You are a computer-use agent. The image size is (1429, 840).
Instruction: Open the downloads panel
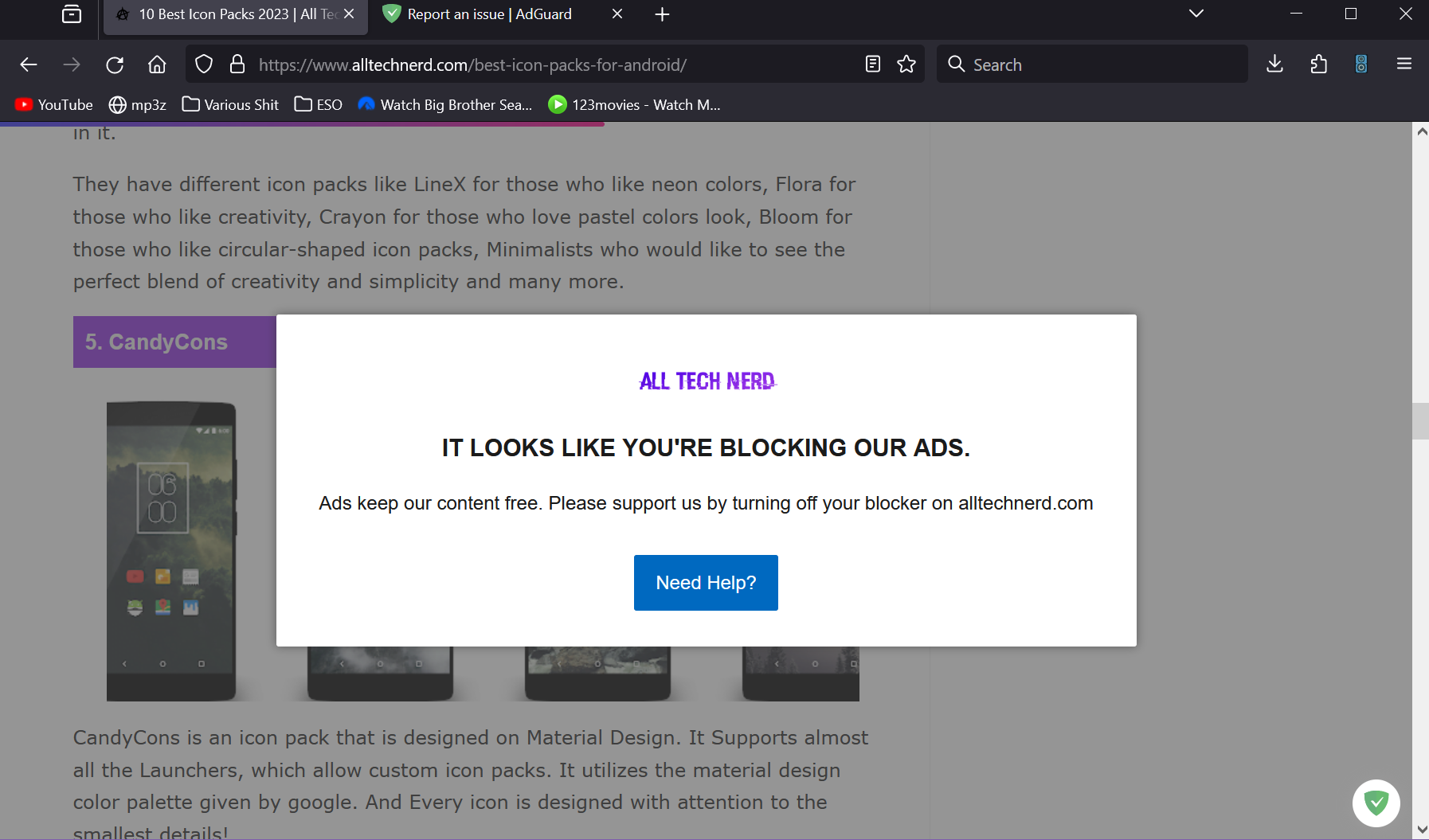(x=1274, y=64)
